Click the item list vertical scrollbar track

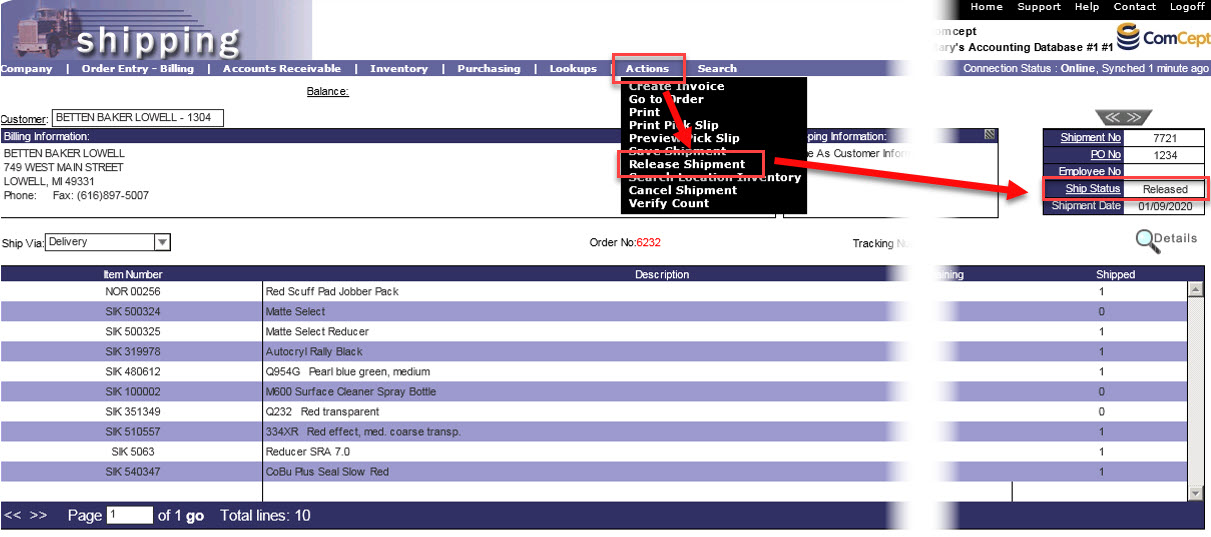pos(1195,390)
